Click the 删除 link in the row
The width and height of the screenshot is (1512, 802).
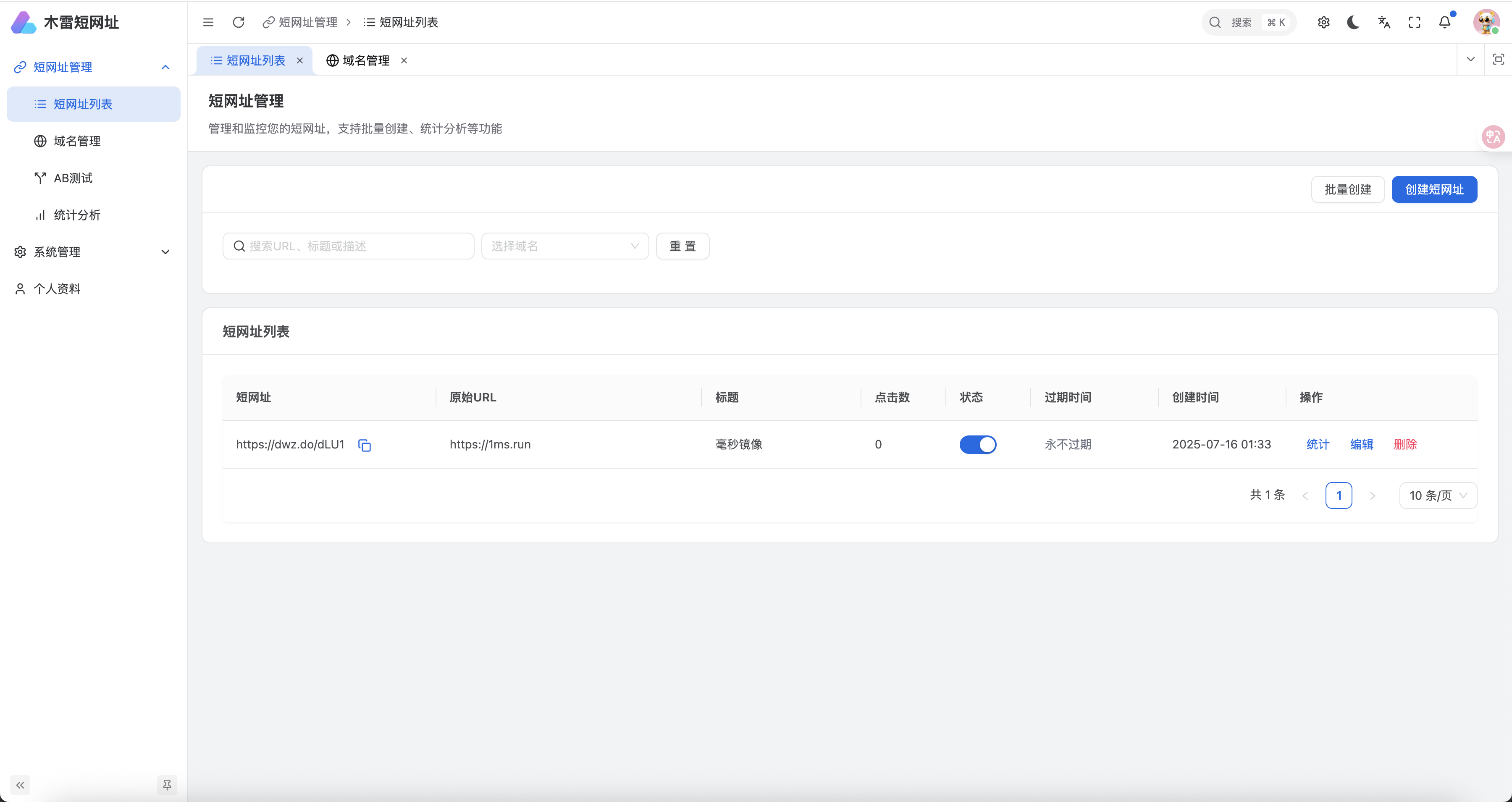pos(1404,445)
